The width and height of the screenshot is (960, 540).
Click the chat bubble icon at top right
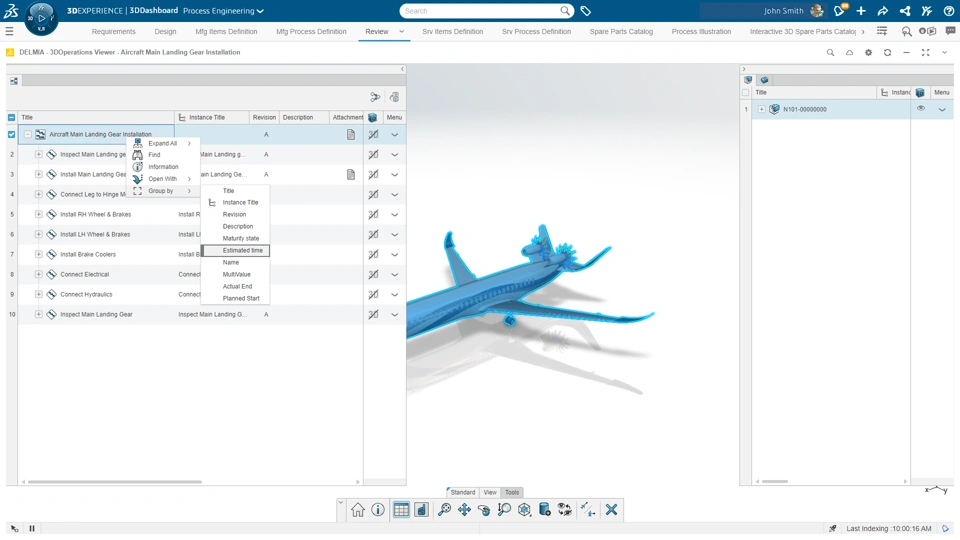tap(950, 31)
